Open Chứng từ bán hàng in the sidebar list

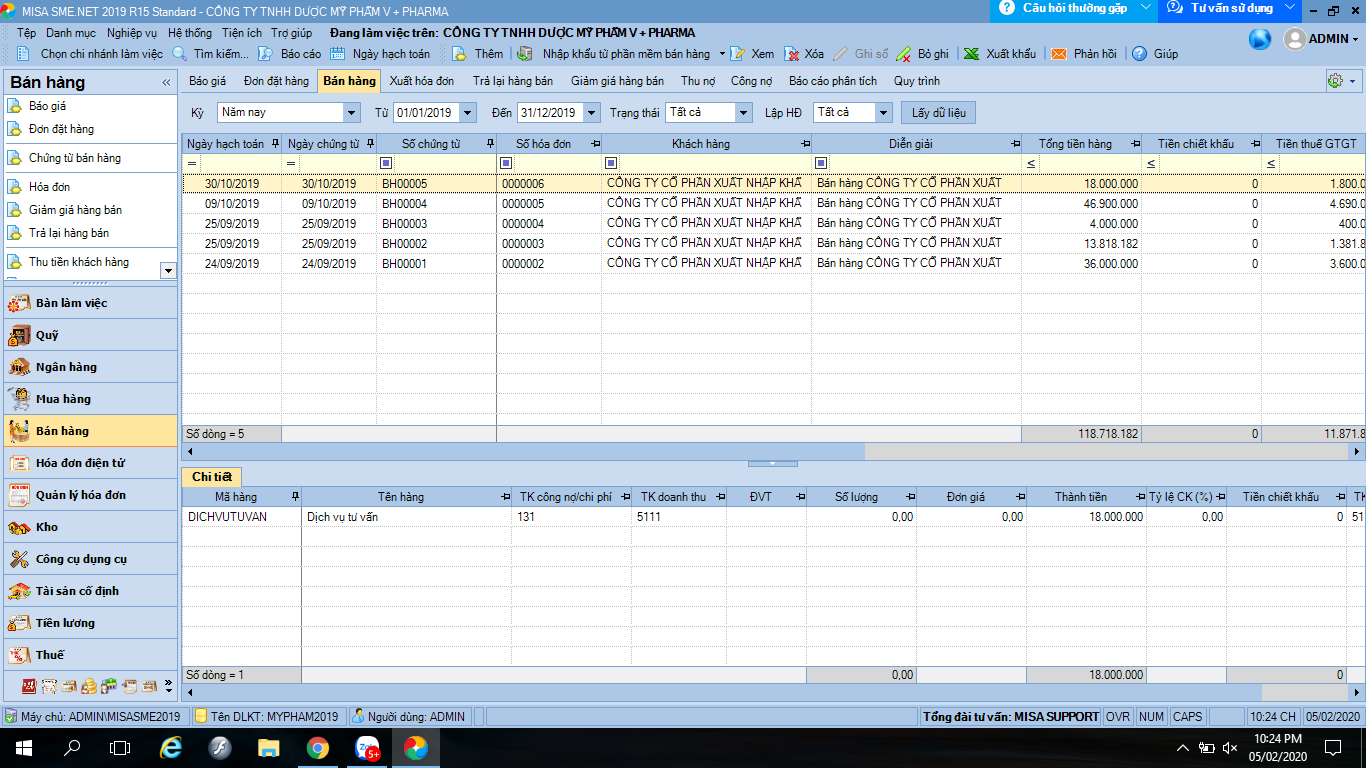coord(75,158)
